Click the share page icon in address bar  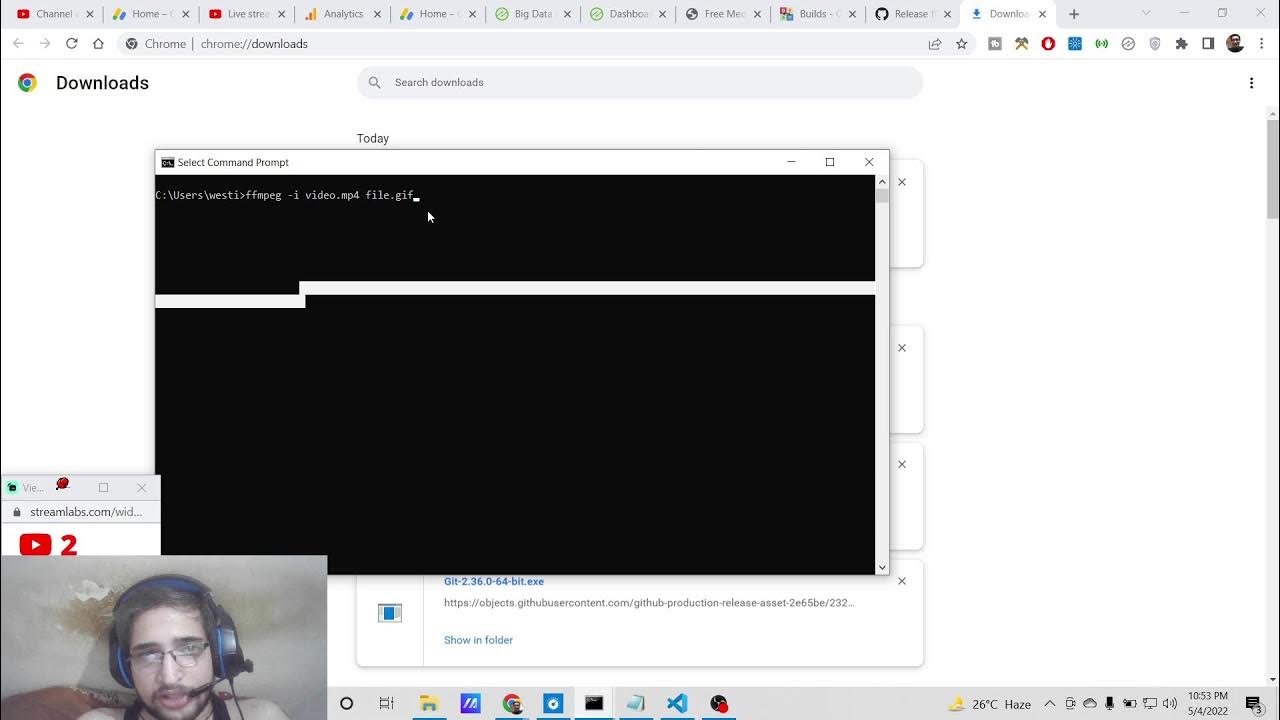[x=934, y=44]
